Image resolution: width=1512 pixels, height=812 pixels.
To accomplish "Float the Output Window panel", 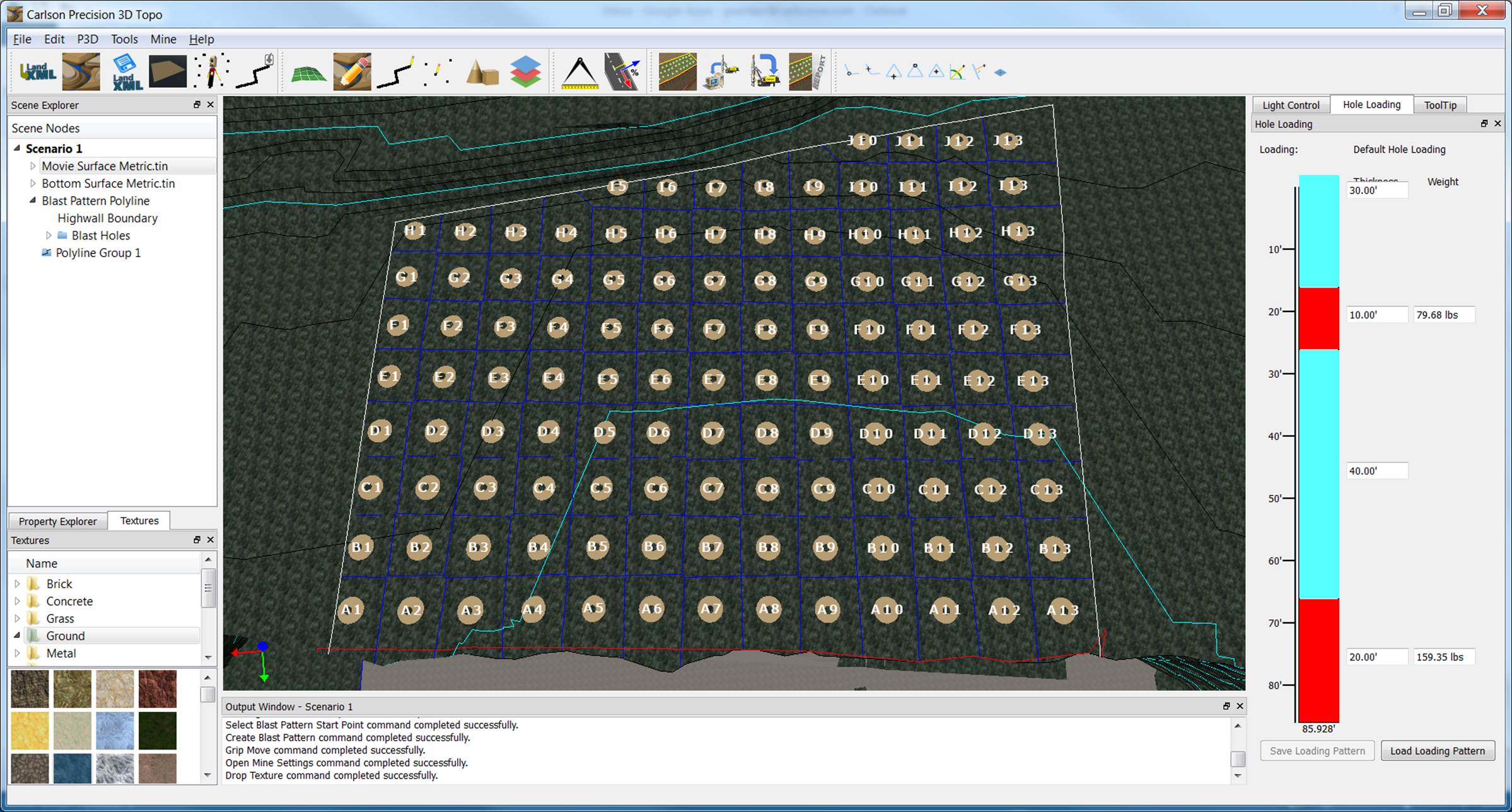I will click(x=1226, y=706).
